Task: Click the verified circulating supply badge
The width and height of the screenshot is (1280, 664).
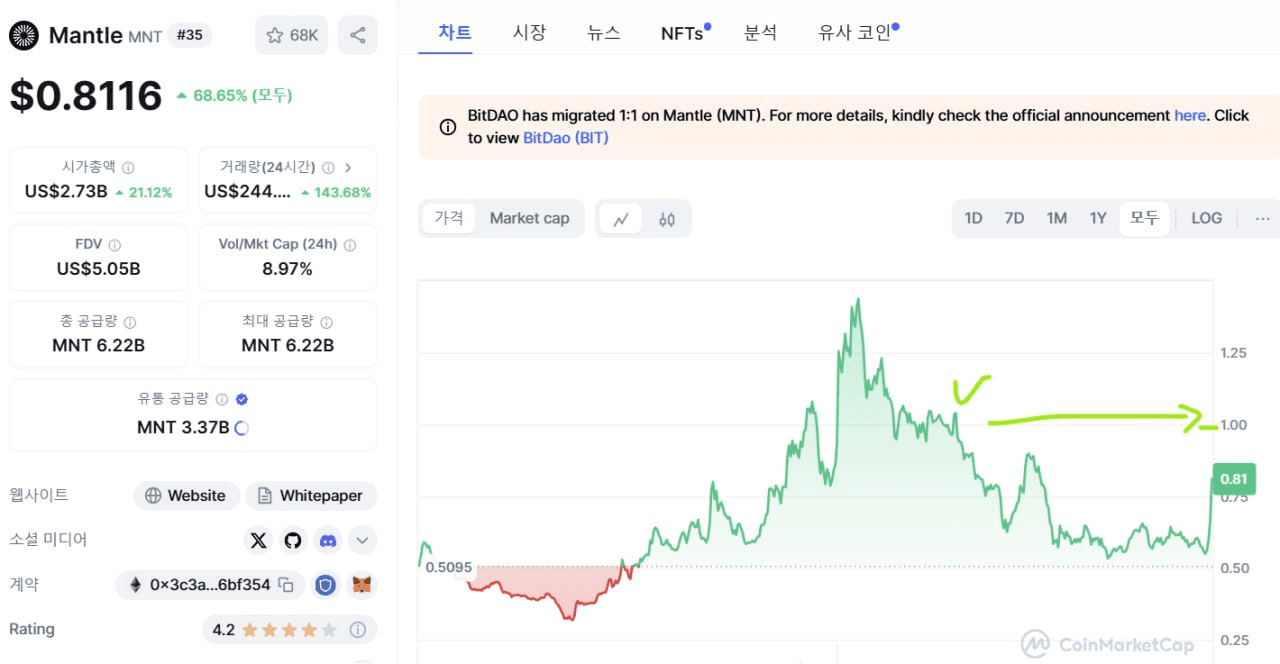Action: point(241,399)
